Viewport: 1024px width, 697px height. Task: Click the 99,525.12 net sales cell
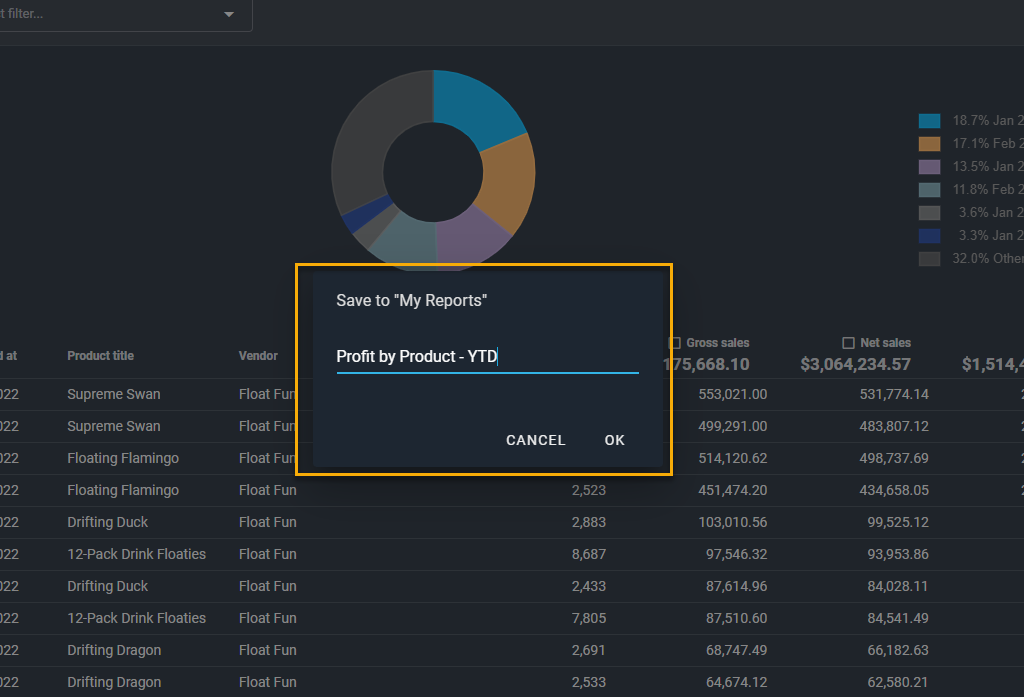pos(894,522)
